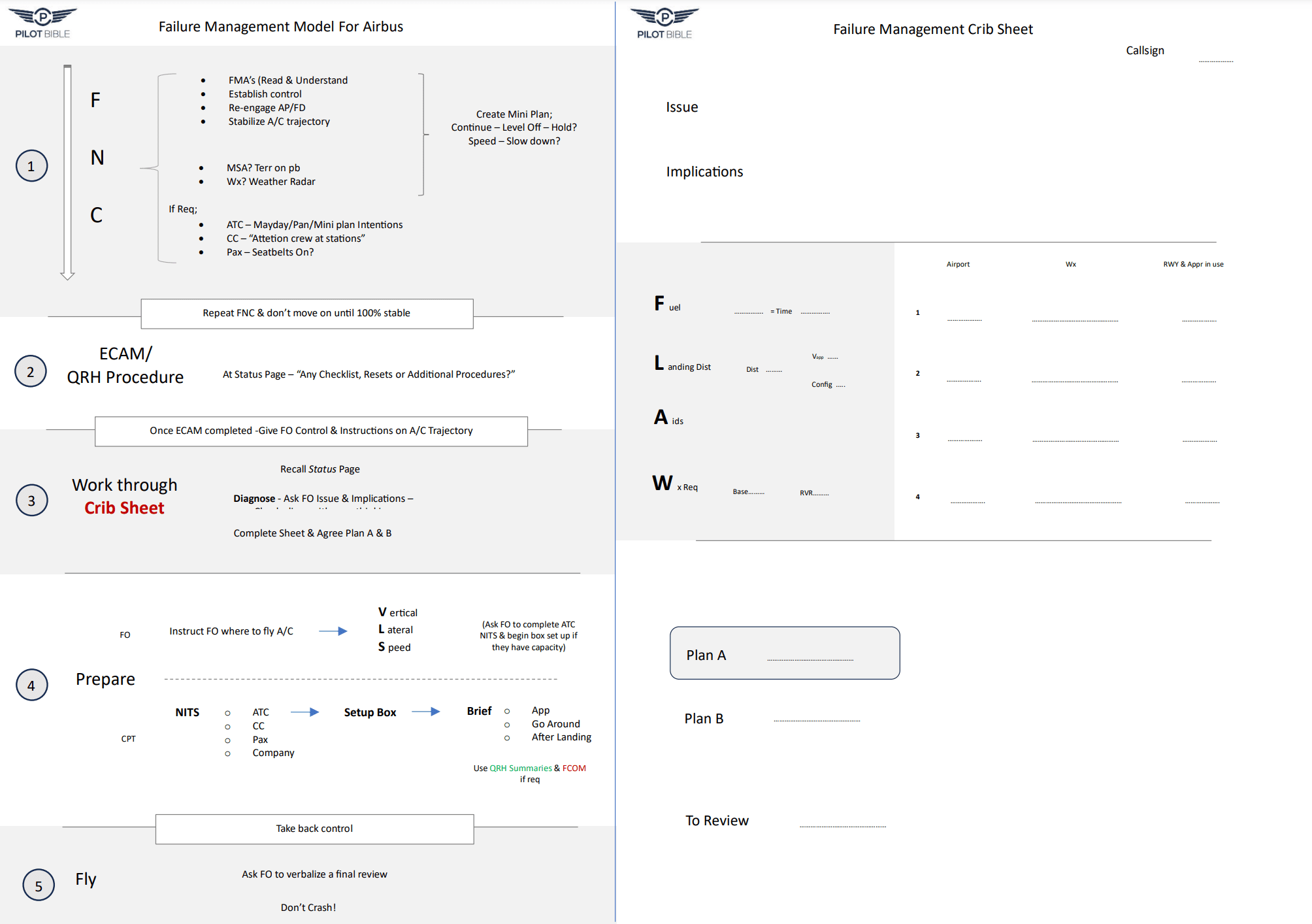1312x924 pixels.
Task: Click the To Review blank line
Action: pos(843,826)
